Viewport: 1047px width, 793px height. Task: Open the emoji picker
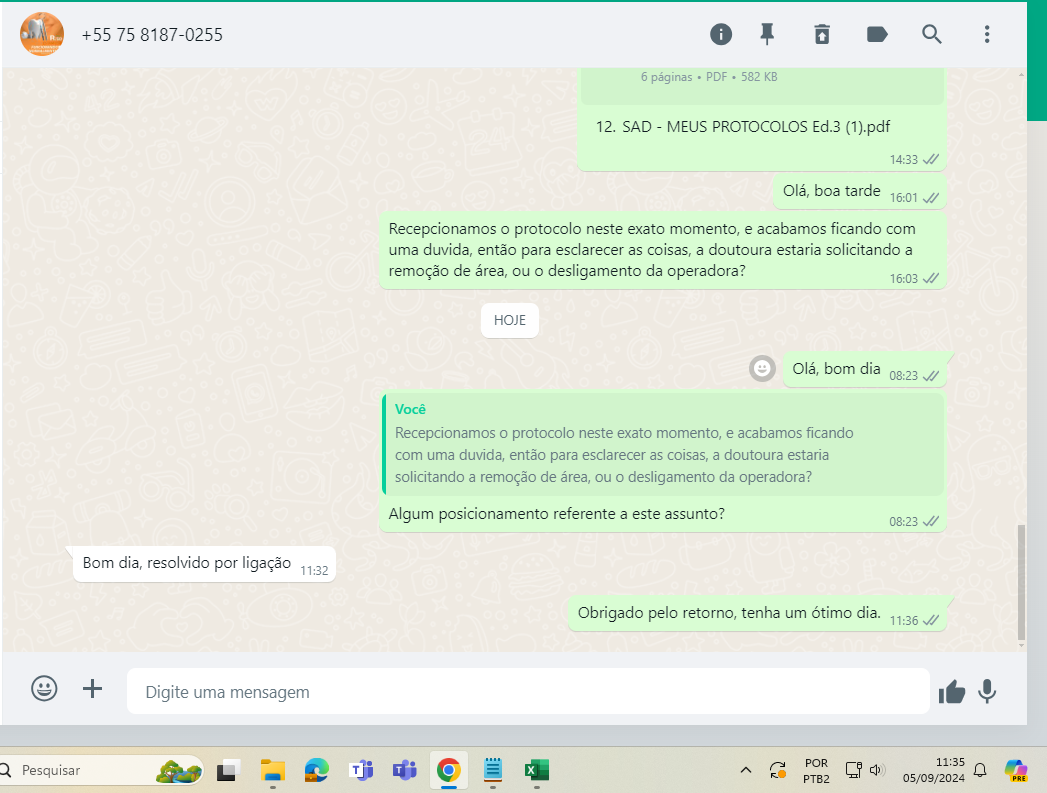(x=44, y=688)
